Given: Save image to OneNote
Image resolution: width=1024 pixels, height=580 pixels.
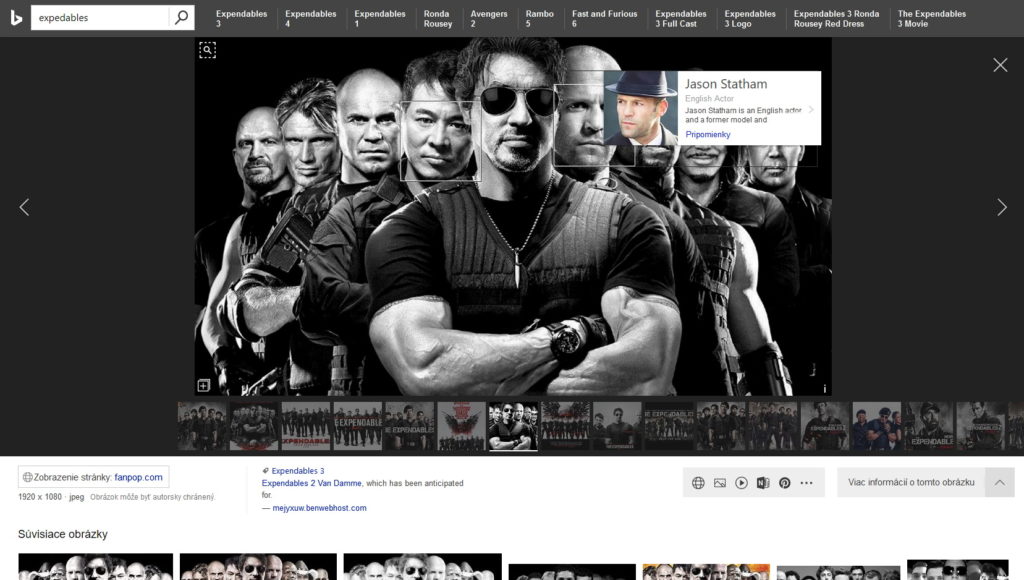Looking at the screenshot, I should (763, 483).
